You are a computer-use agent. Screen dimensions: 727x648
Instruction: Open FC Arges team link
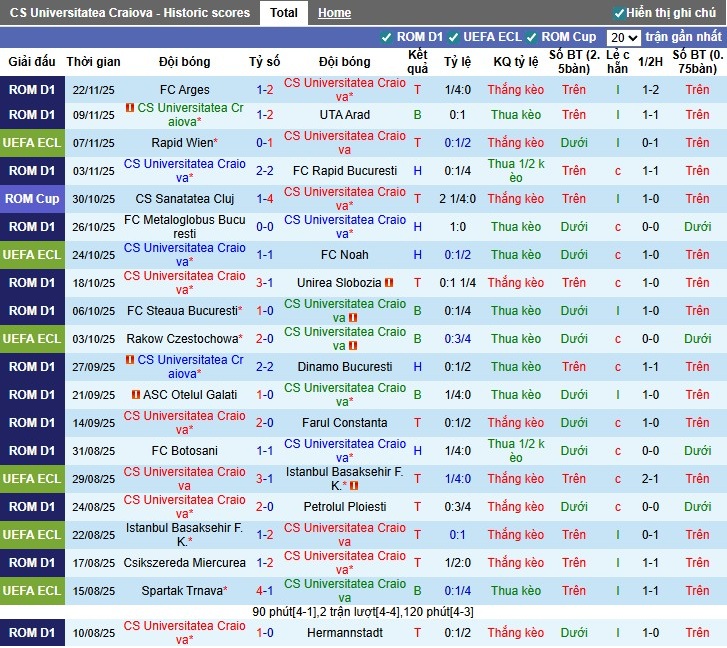[x=185, y=90]
